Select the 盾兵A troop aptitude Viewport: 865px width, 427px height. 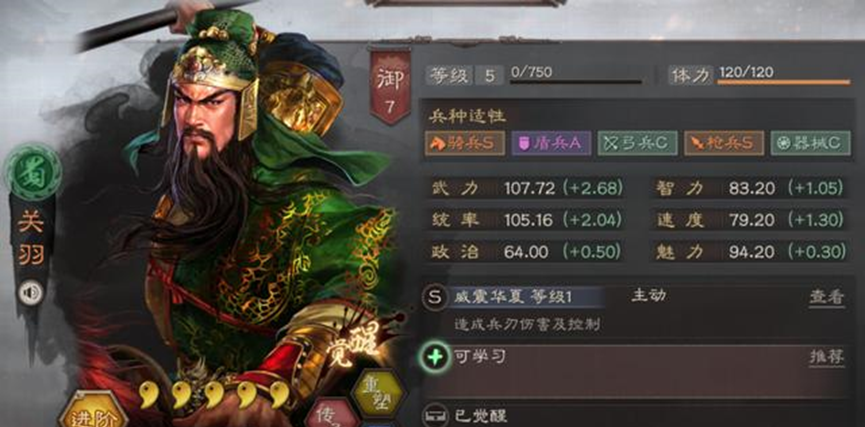[x=551, y=143]
